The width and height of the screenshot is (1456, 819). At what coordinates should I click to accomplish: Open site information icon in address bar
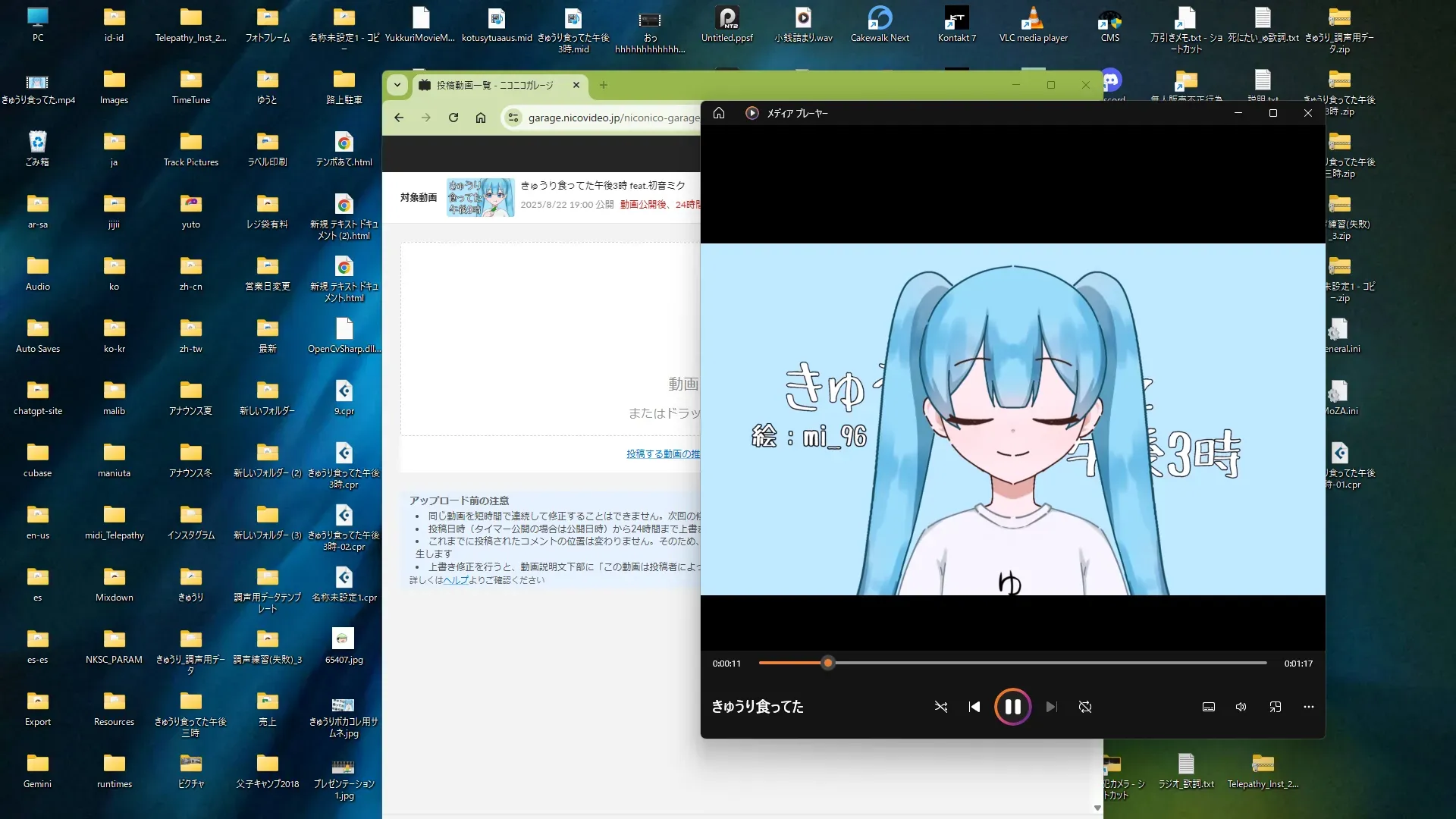pyautogui.click(x=513, y=118)
